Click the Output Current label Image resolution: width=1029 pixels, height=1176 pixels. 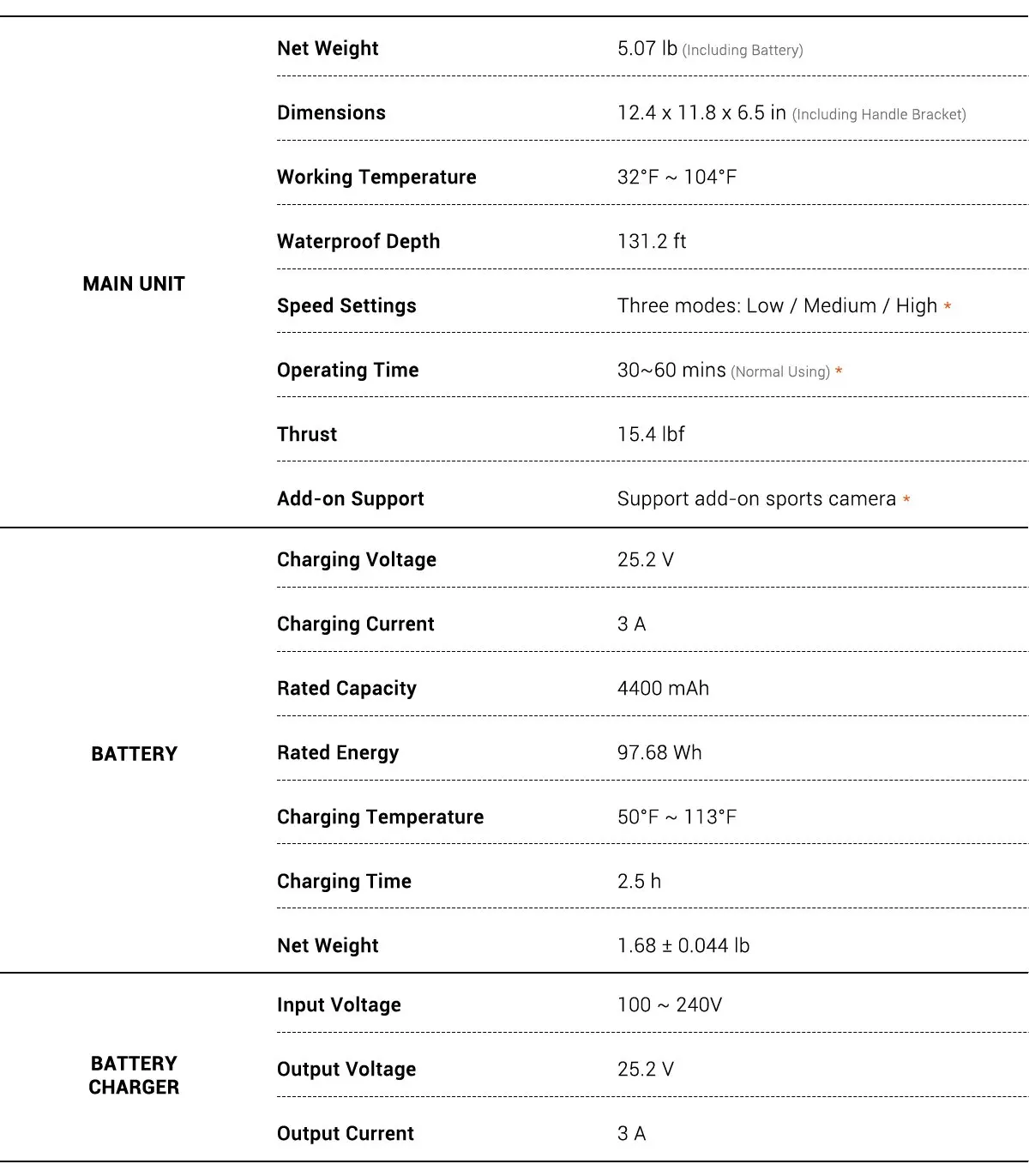(x=346, y=1134)
